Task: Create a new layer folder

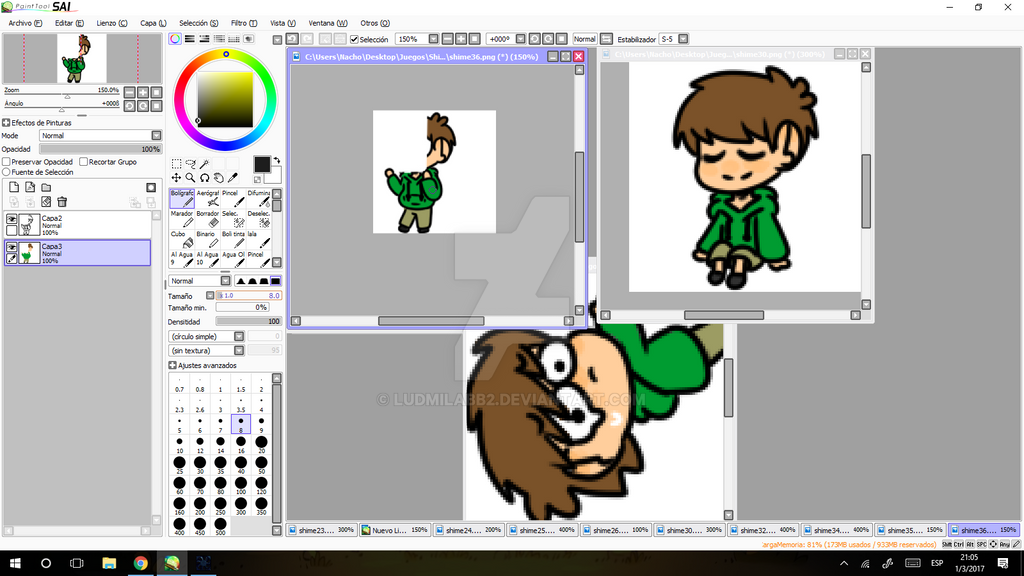Action: click(x=46, y=187)
